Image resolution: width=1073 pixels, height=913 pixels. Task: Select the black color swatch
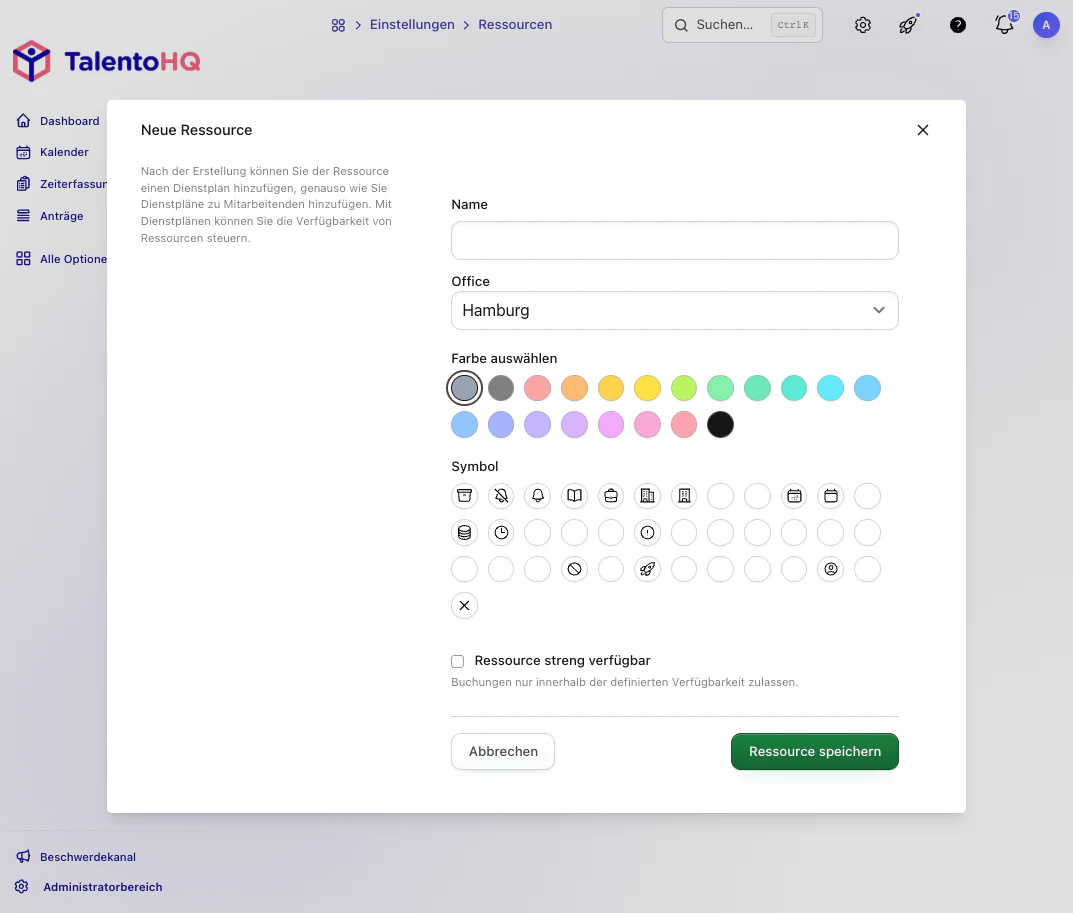(x=720, y=425)
